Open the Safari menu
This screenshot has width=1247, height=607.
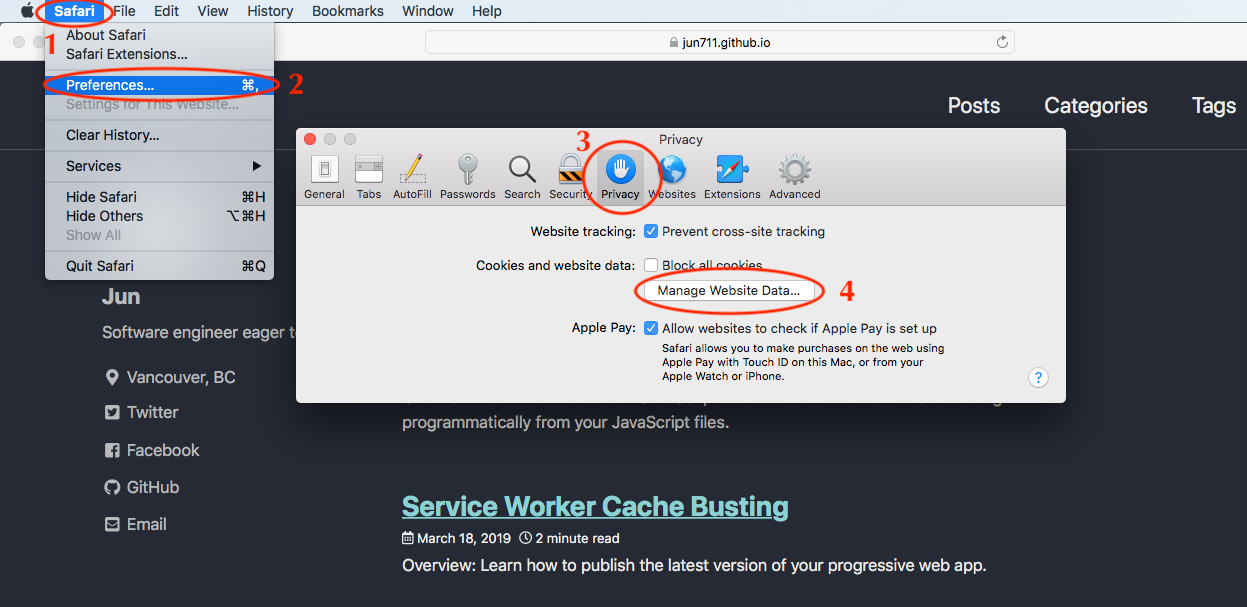tap(75, 11)
